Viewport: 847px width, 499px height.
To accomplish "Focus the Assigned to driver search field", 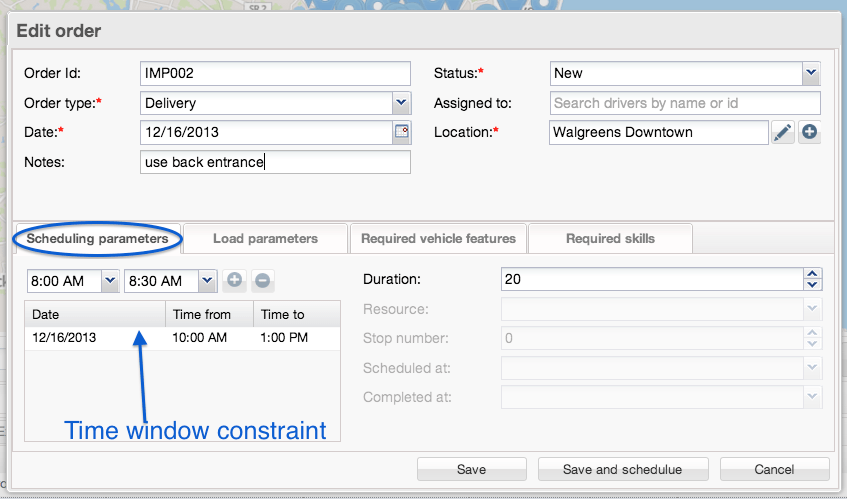I will (685, 103).
